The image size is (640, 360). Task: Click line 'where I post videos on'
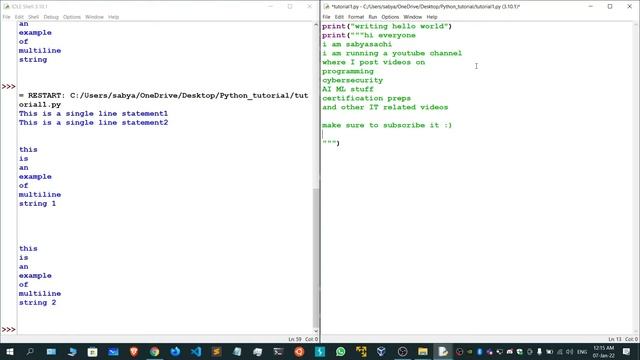pos(374,62)
